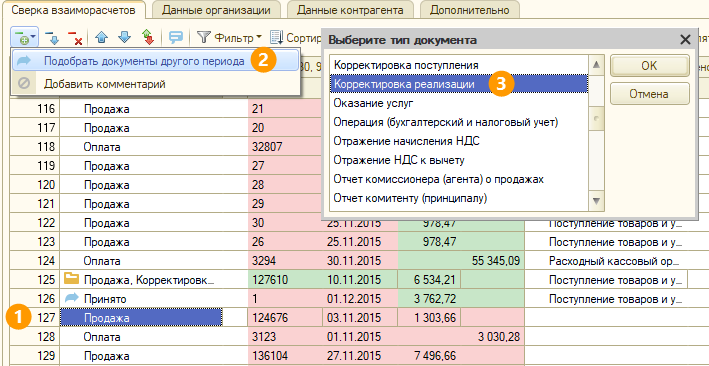Click Расходный кассовый ор… cell
709x366 pixels.
click(615, 261)
